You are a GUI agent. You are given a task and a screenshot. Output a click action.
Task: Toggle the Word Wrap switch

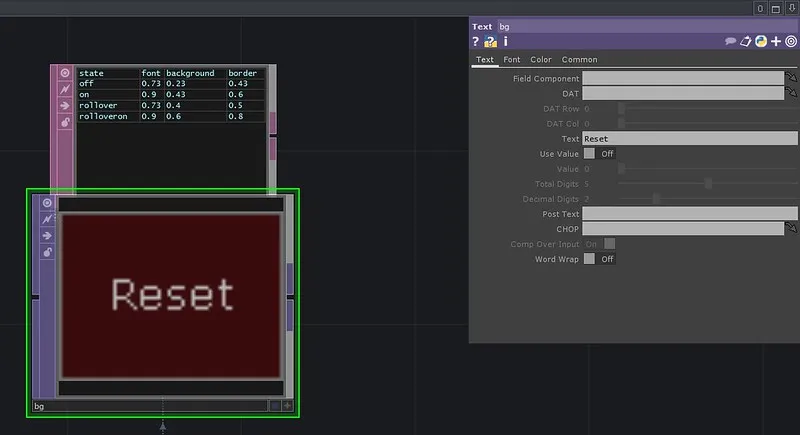(x=590, y=259)
